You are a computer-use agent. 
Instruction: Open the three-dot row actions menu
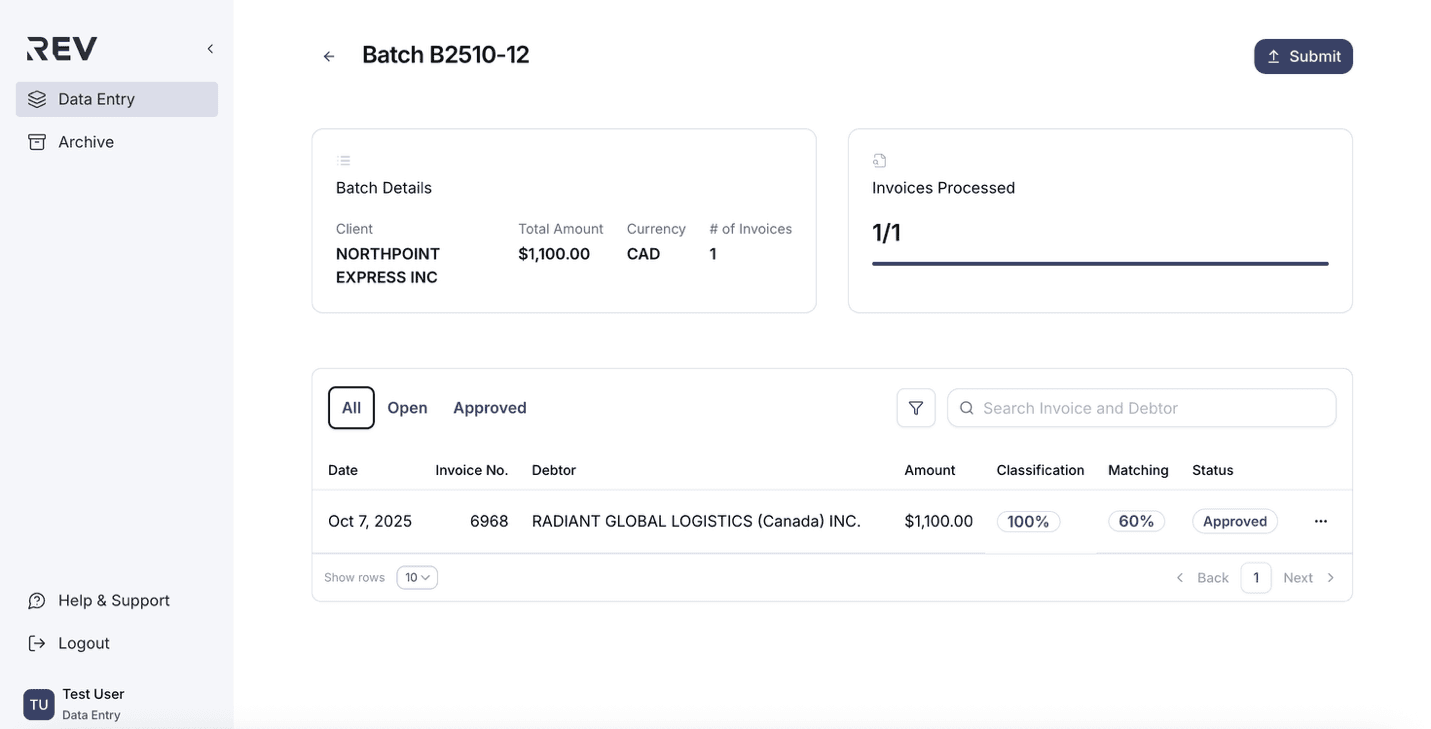click(1320, 521)
